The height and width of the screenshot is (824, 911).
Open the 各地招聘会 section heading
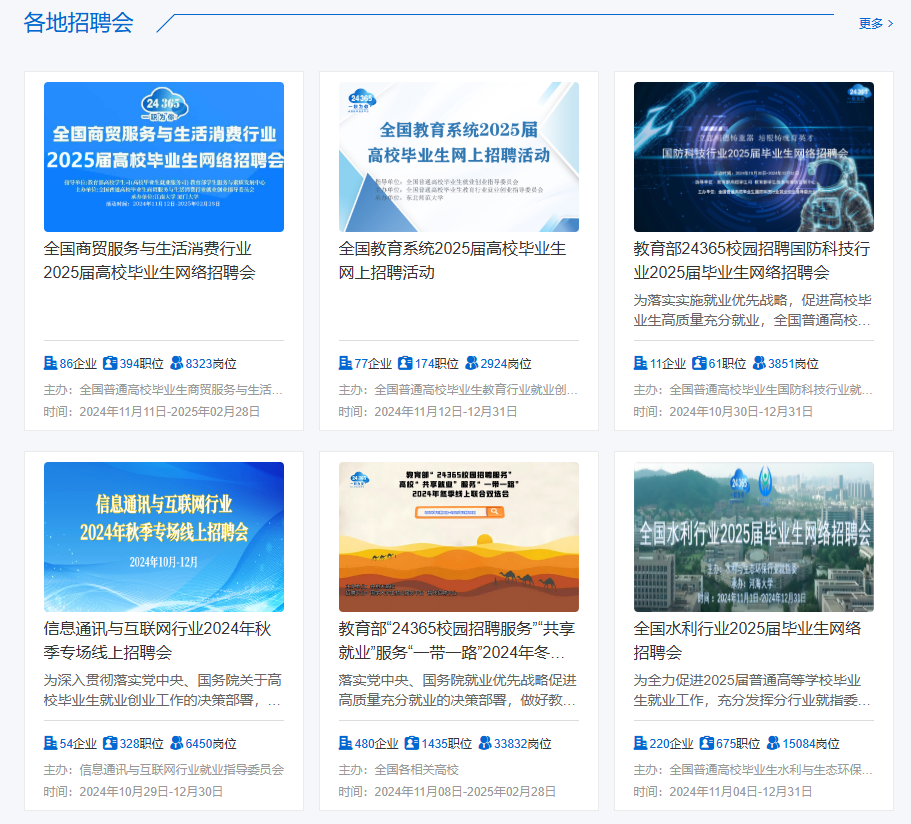(x=79, y=23)
